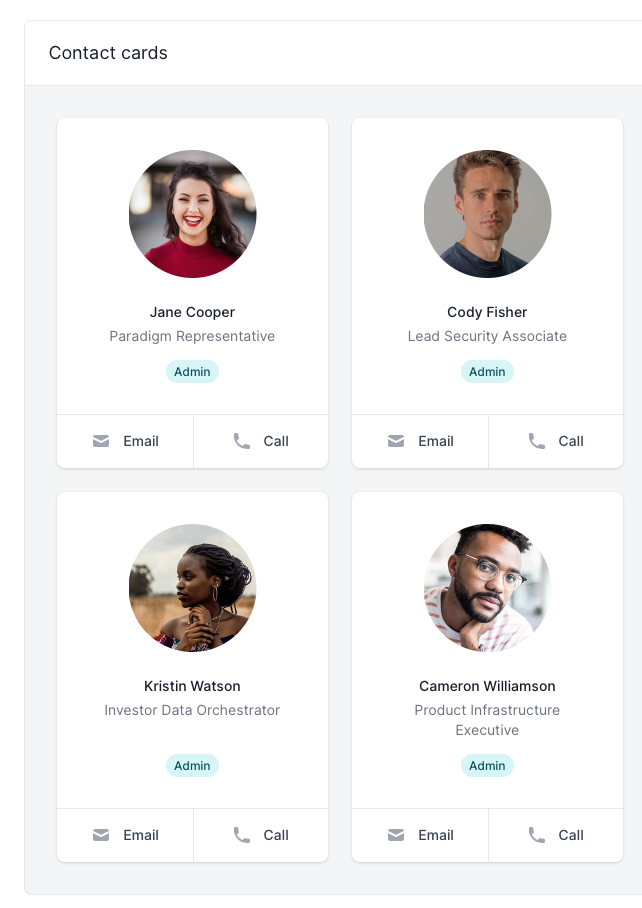
Task: Open Cameron Williamson's profile photo
Action: coord(487,588)
